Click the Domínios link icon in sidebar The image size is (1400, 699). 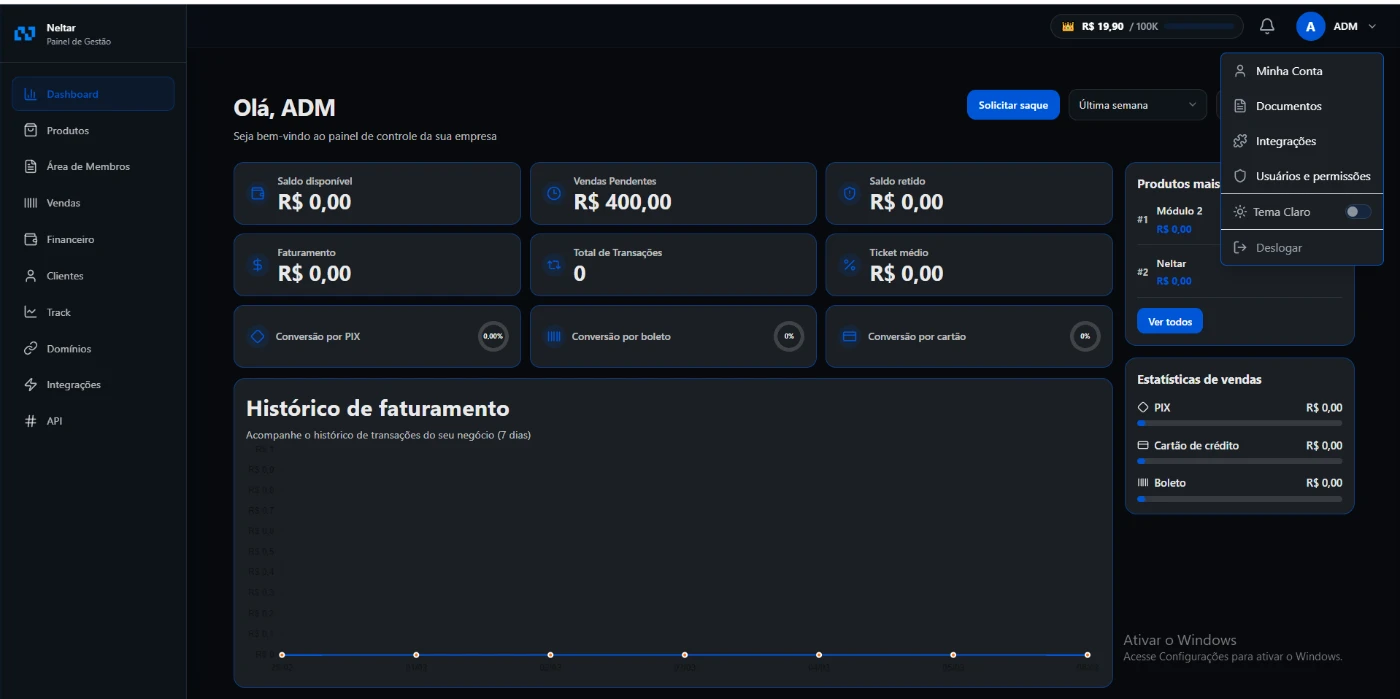coord(31,349)
